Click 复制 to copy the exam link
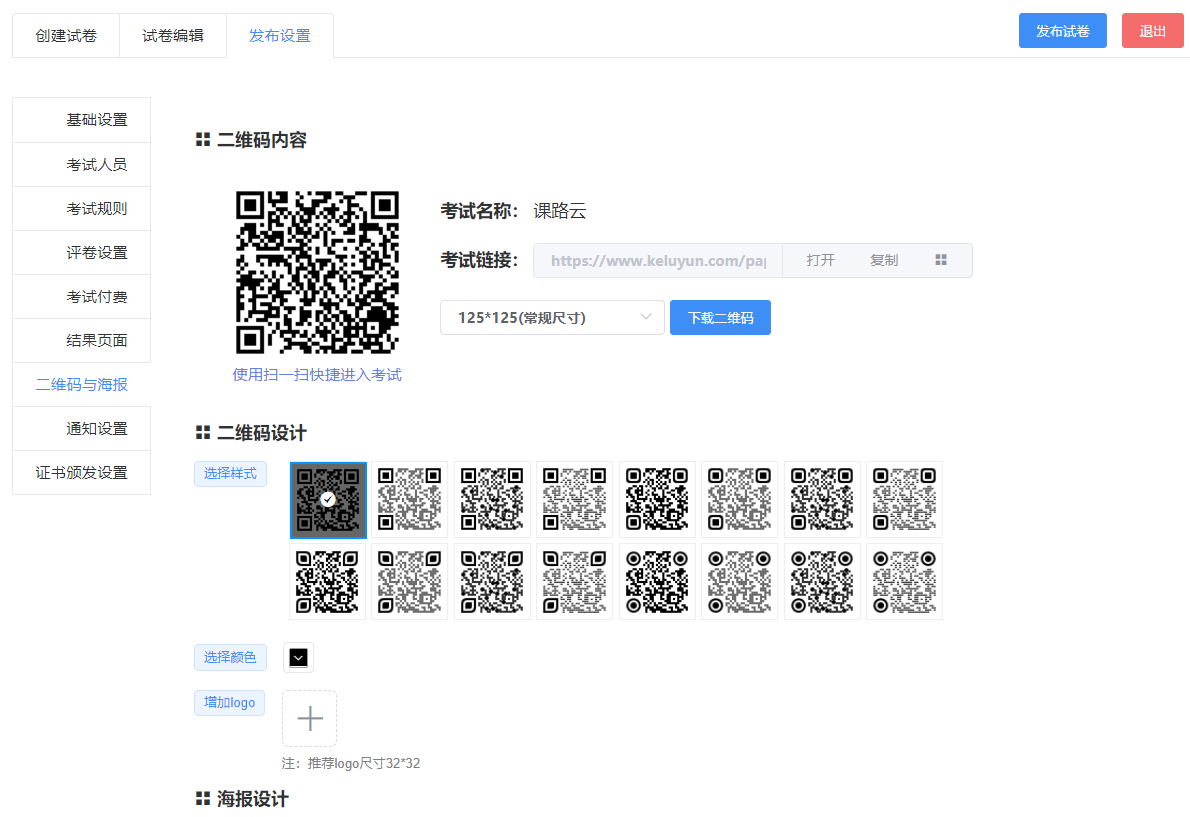1190x817 pixels. [x=884, y=260]
